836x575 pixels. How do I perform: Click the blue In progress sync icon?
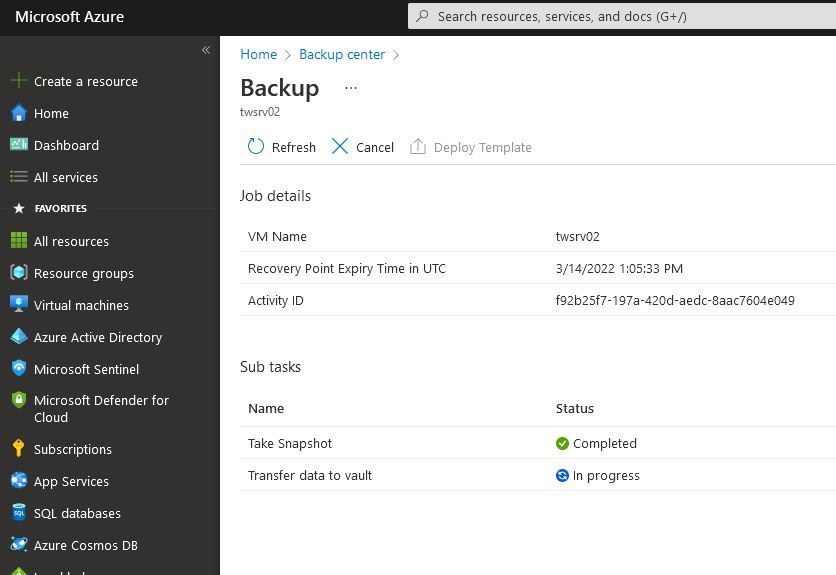(562, 475)
